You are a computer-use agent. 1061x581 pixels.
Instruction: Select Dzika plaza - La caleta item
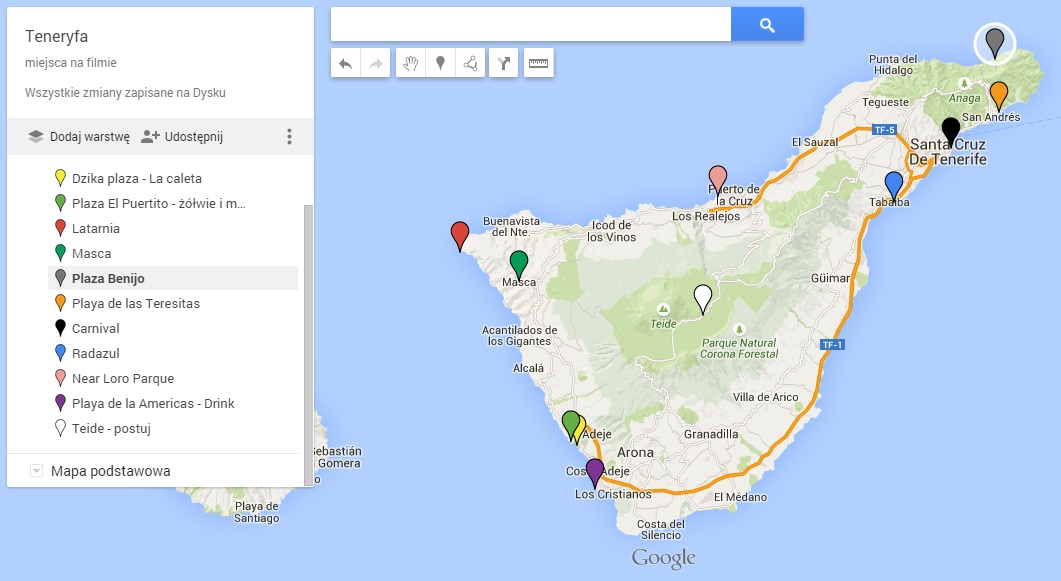click(x=173, y=179)
